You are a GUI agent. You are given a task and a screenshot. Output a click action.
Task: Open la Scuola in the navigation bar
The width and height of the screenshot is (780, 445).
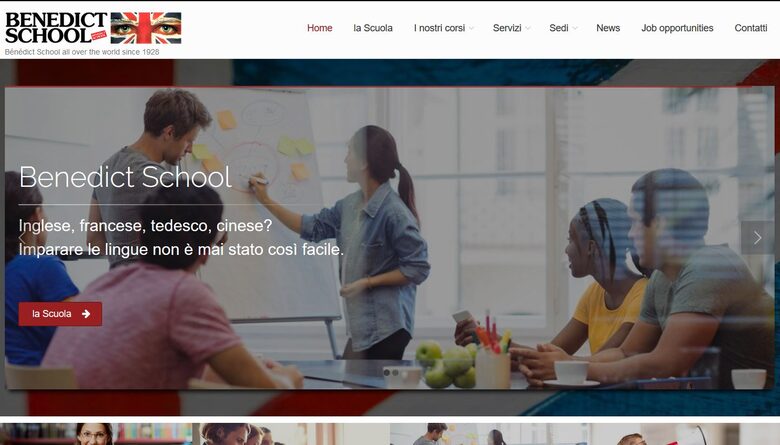tap(373, 28)
